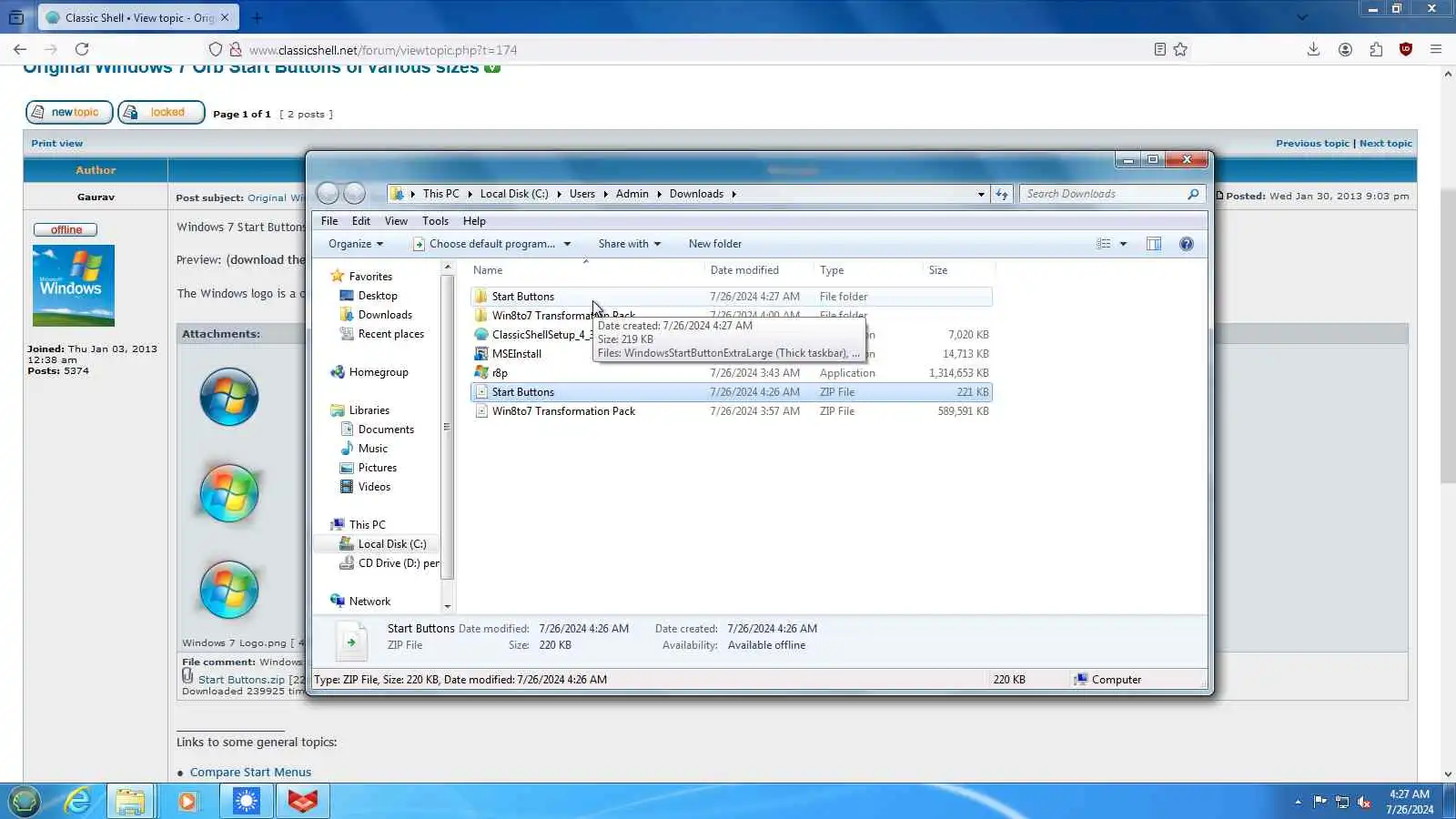1456x819 pixels.
Task: Open the View menu in Explorer
Action: [396, 221]
